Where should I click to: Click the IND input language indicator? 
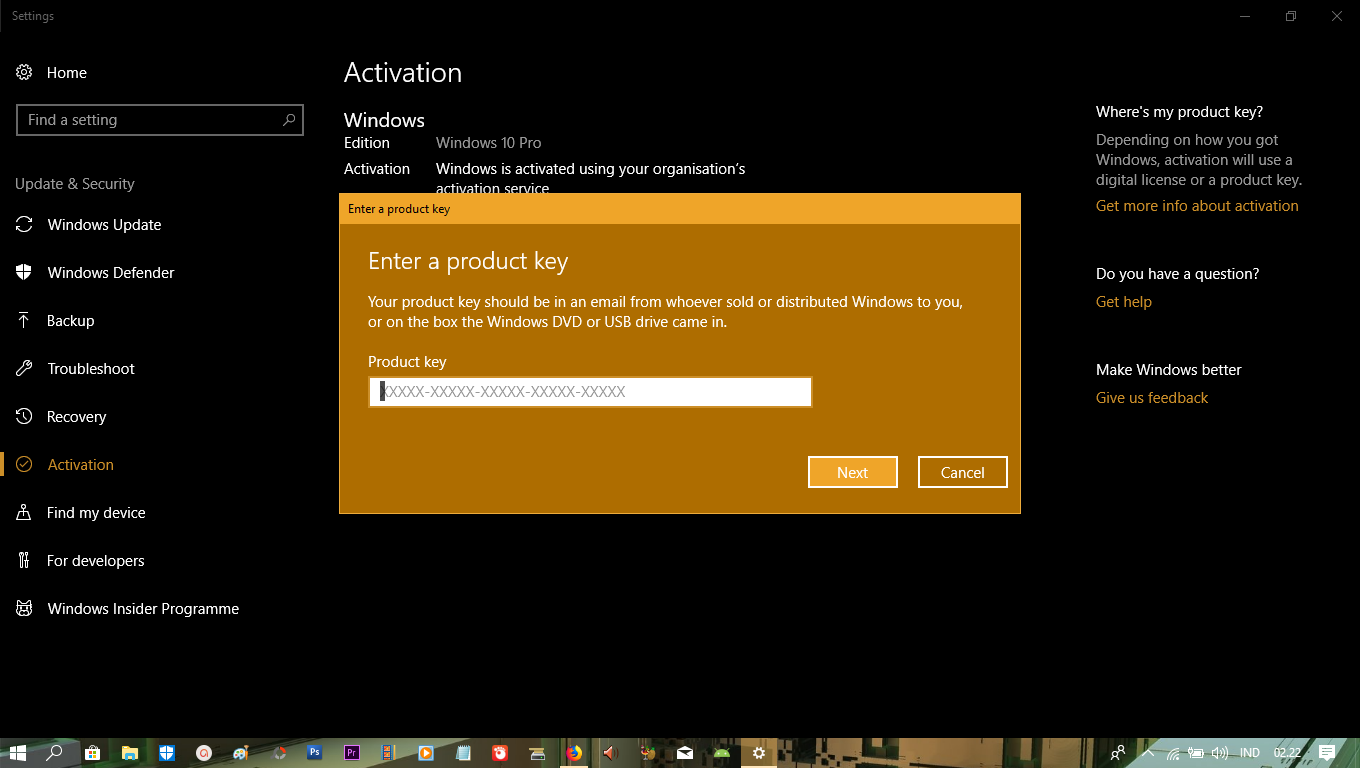1250,753
